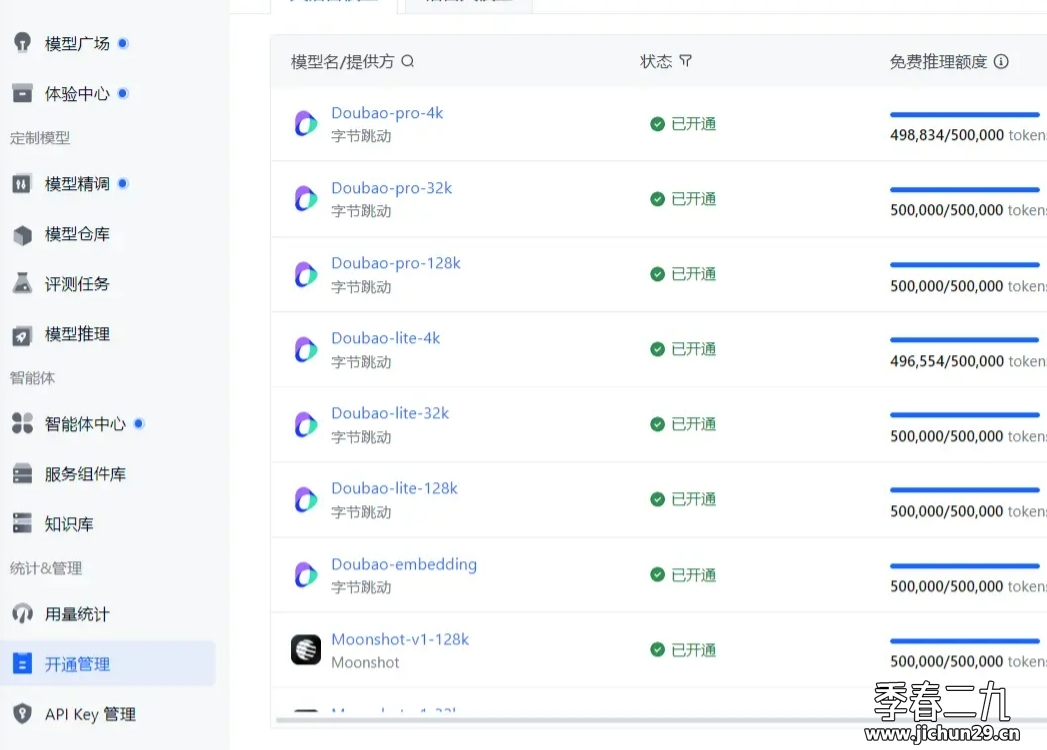Click the 评测任务 flask icon
1047x750 pixels.
pyautogui.click(x=22, y=283)
